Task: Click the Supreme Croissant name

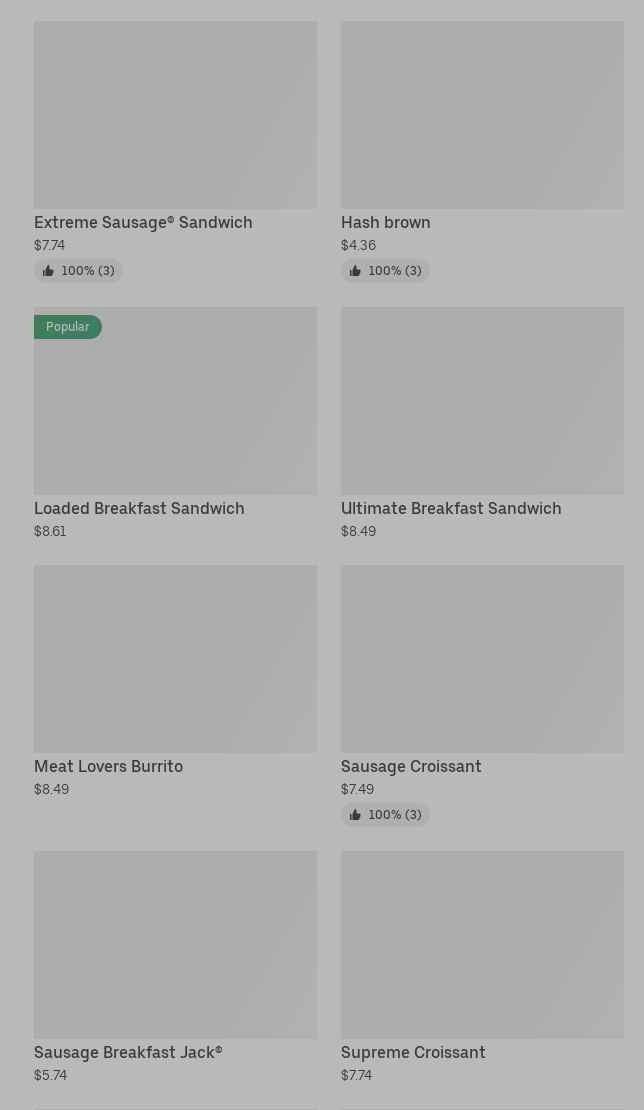Action: click(x=413, y=1053)
